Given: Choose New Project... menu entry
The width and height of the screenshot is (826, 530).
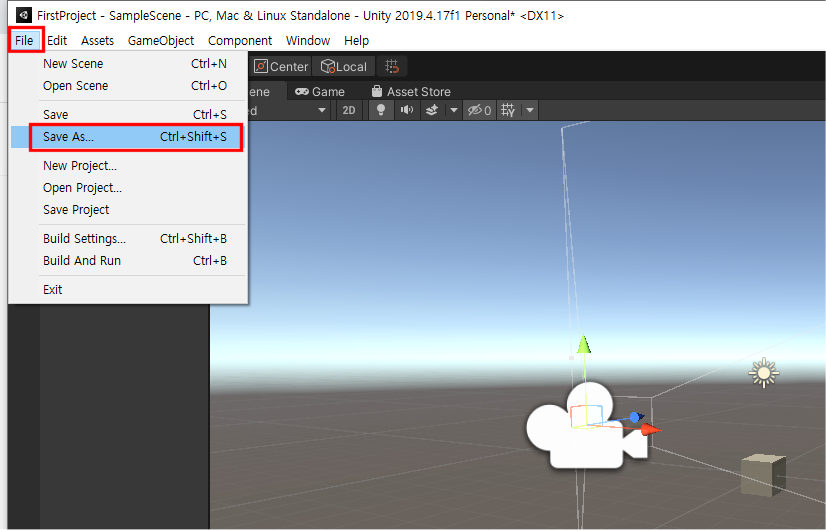Looking at the screenshot, I should (x=129, y=166).
